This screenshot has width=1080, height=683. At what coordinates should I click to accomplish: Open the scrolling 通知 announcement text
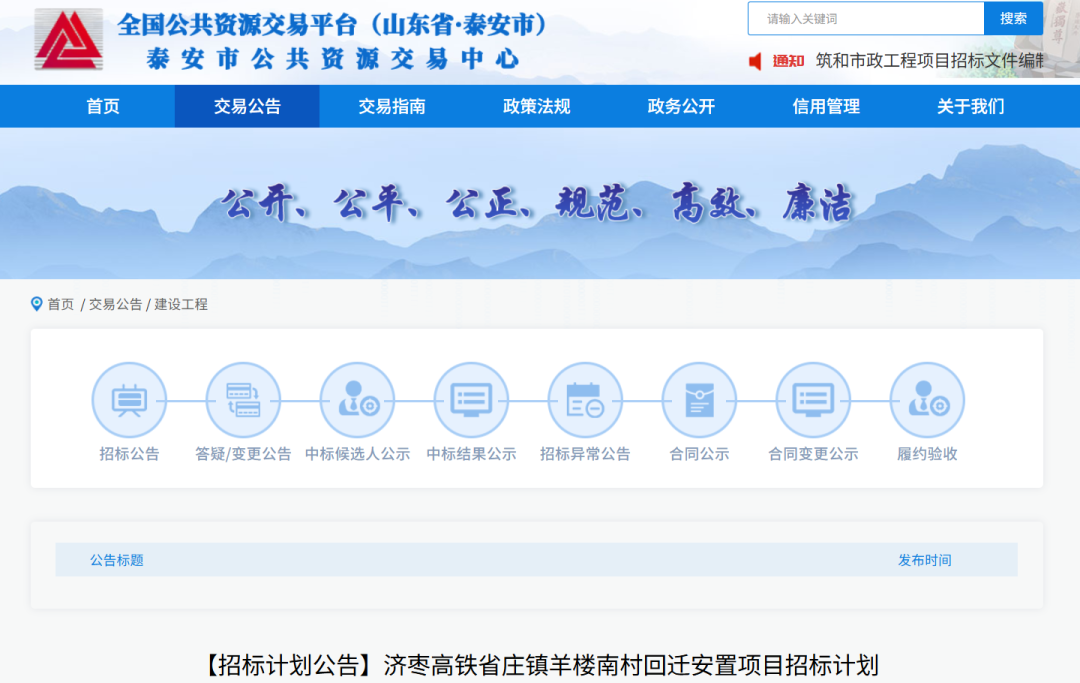930,61
